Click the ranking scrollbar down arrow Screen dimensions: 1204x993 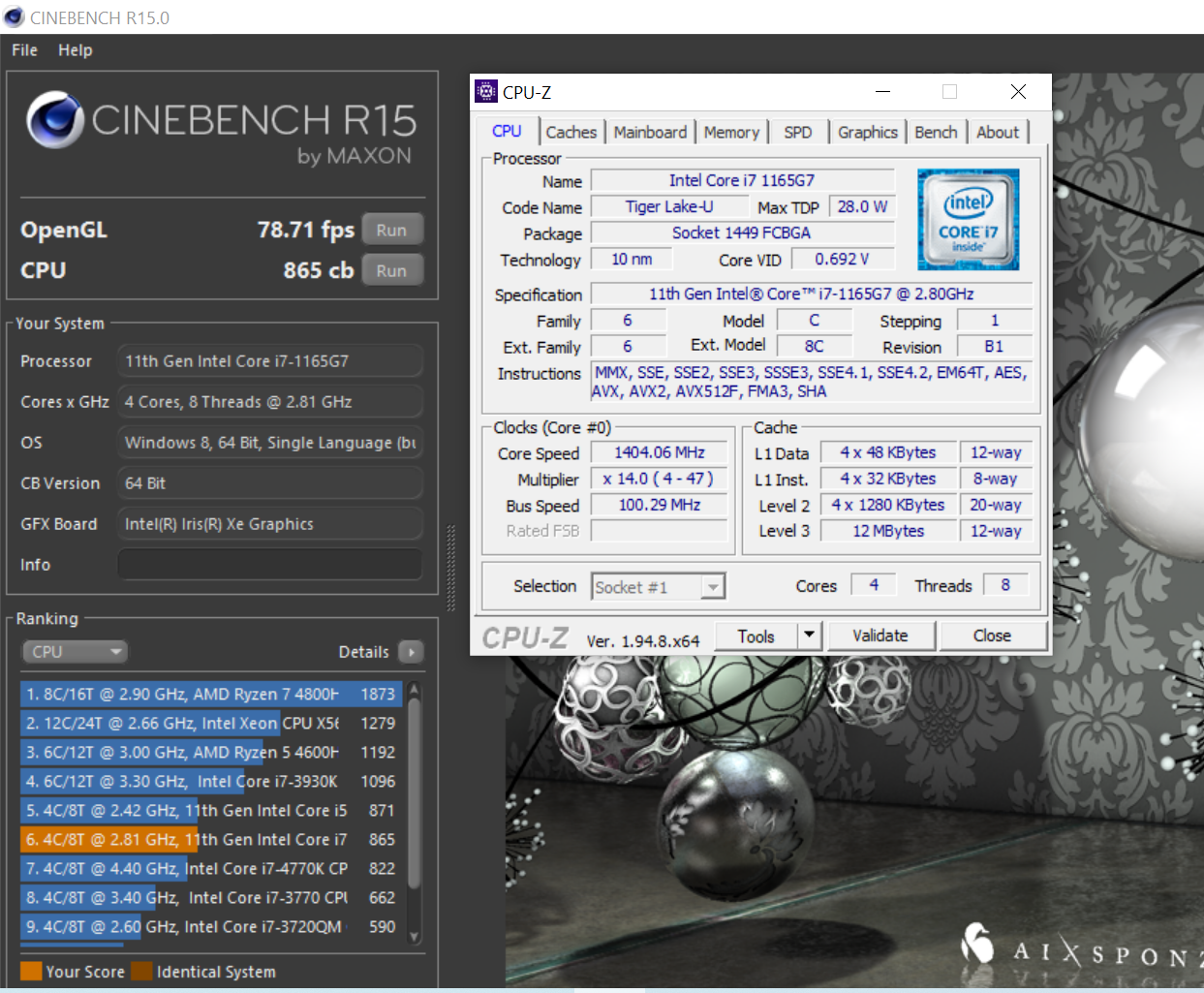(x=415, y=937)
